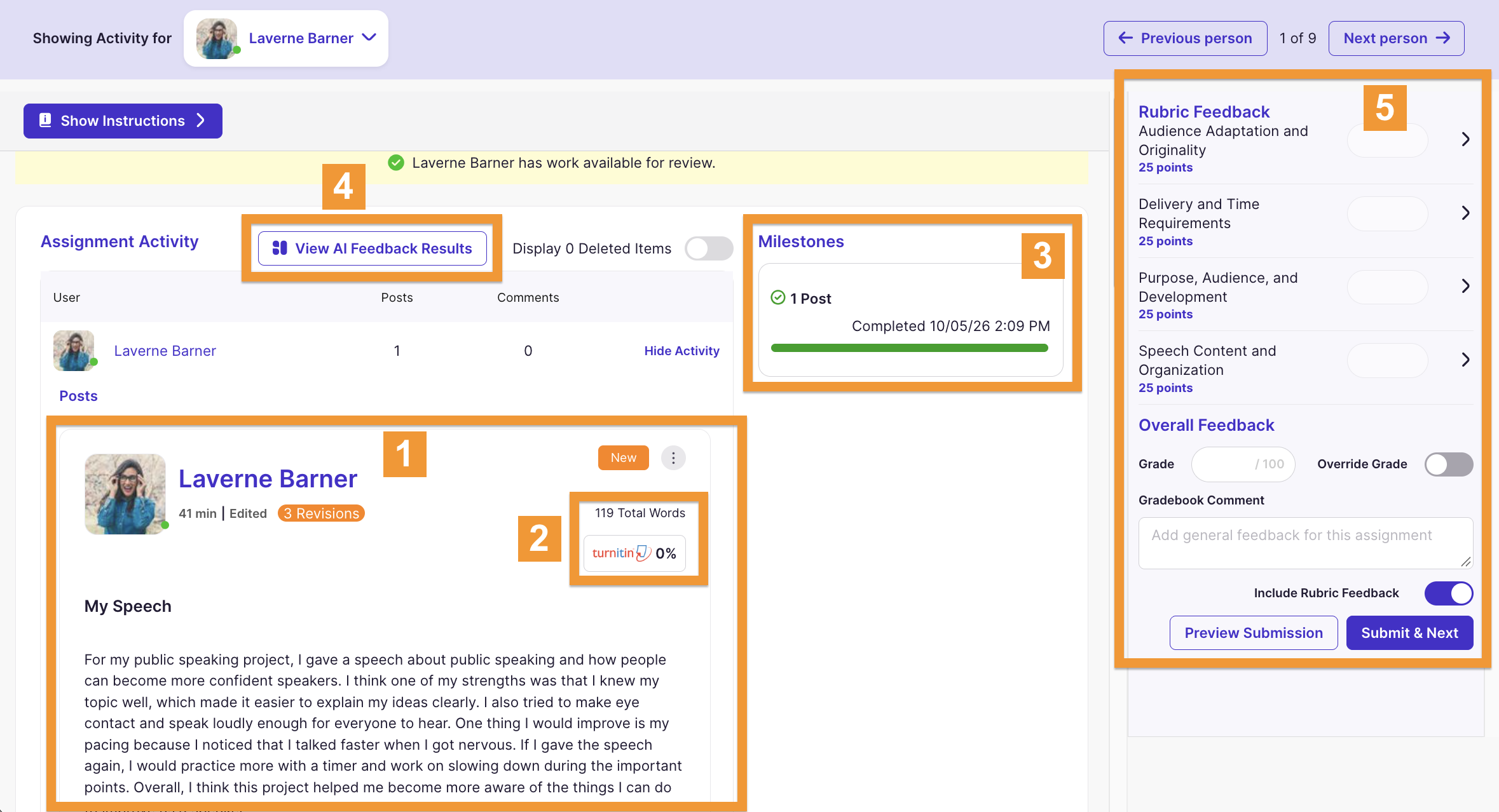Click Preview Submission button
Viewport: 1499px width, 812px height.
tap(1253, 633)
